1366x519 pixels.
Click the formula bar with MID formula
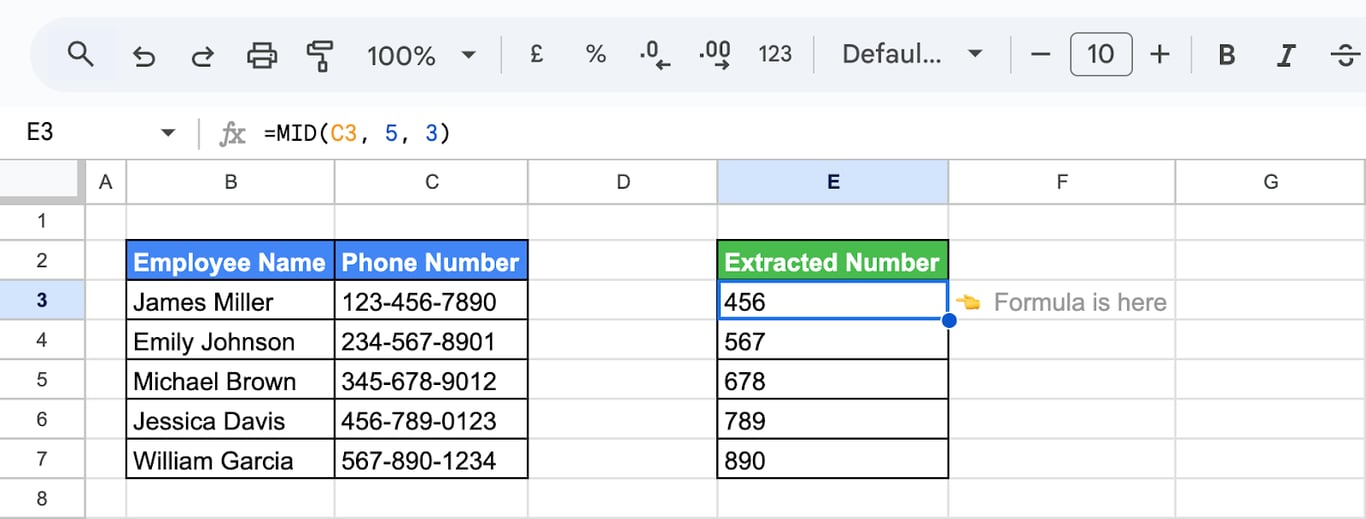[x=810, y=133]
